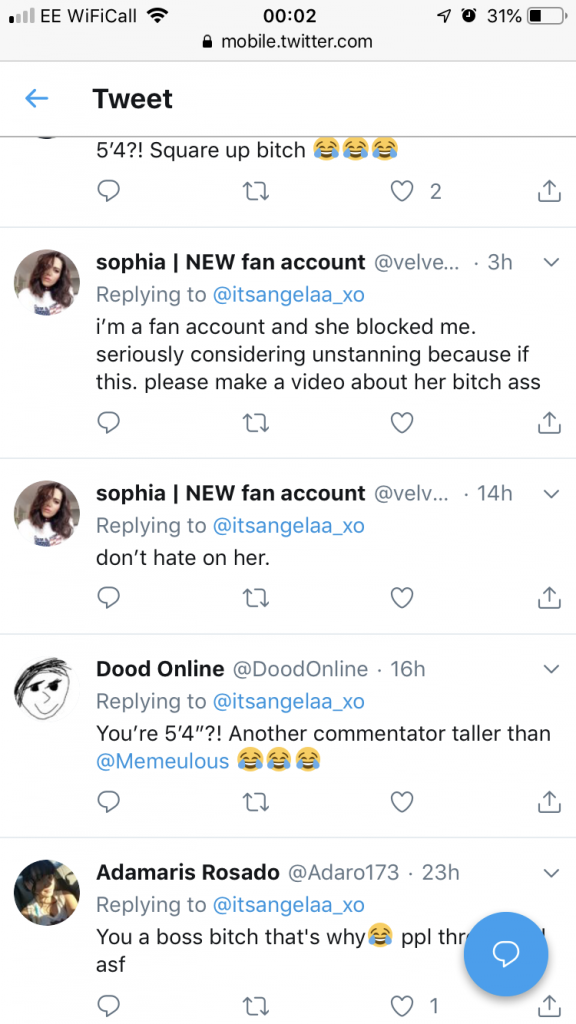
Task: Open the @Memeulous mention link
Action: coord(163,761)
